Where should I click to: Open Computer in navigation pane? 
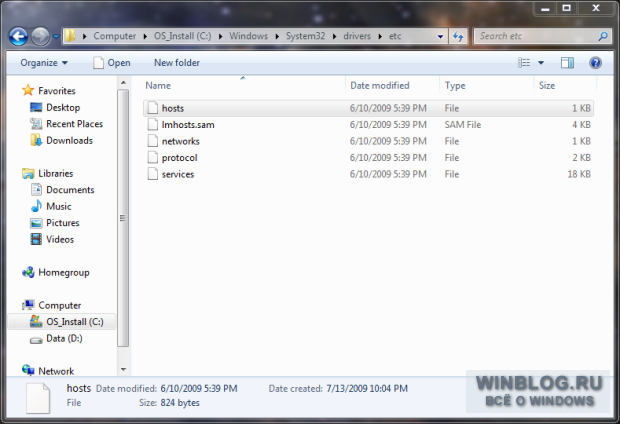52,305
